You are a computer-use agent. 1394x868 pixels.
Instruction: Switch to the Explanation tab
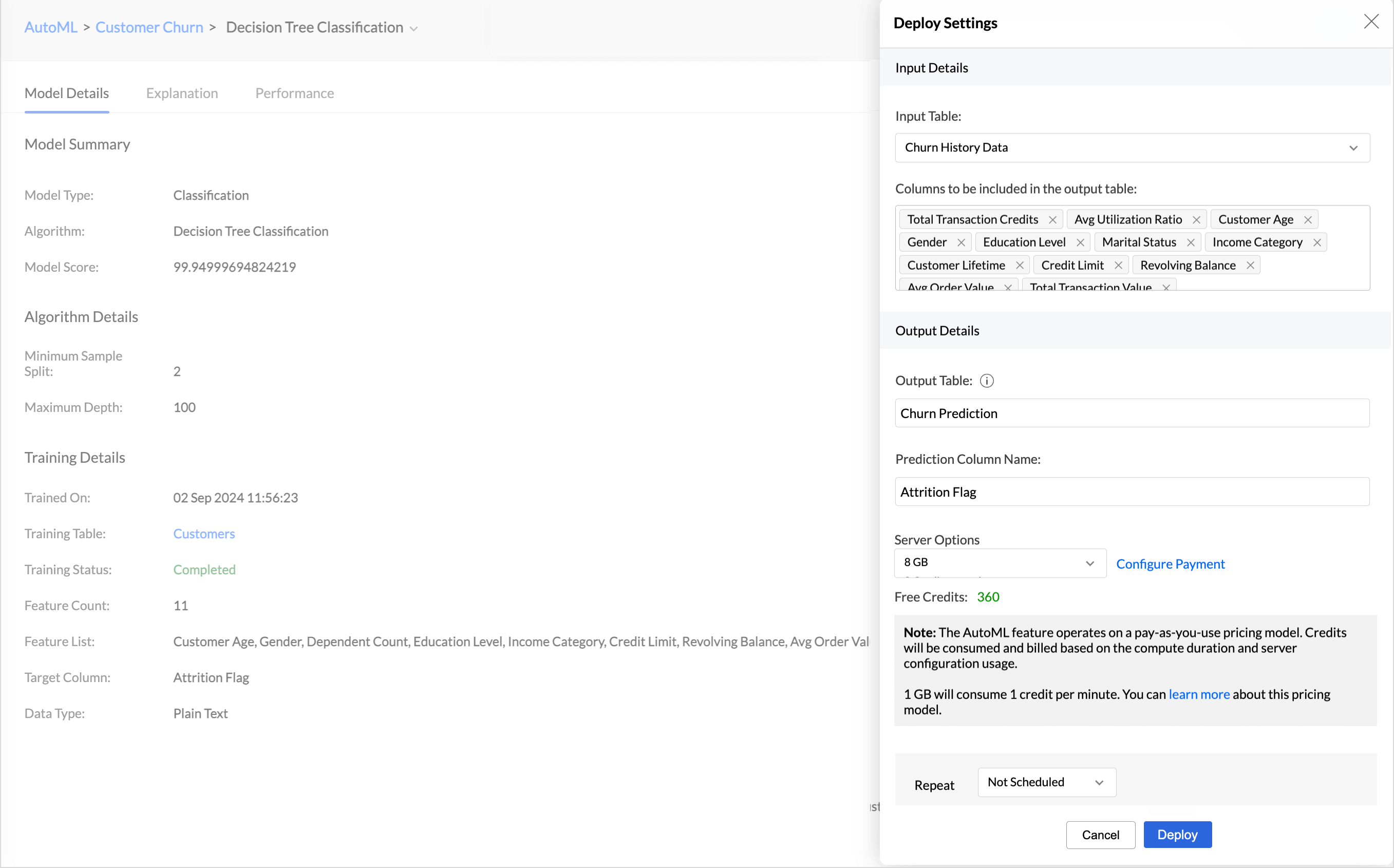(x=182, y=93)
